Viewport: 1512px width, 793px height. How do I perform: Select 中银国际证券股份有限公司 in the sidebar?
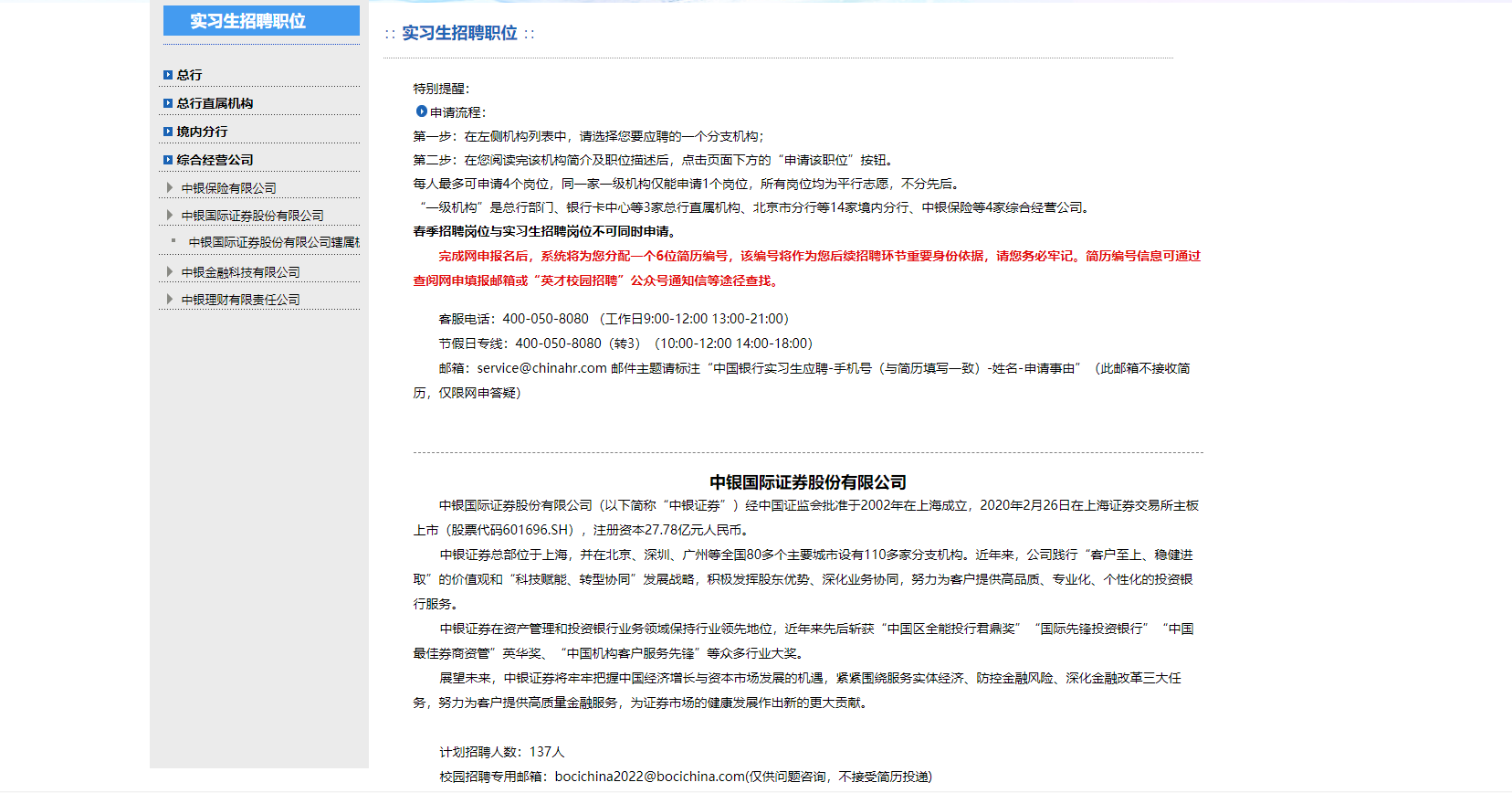253,216
